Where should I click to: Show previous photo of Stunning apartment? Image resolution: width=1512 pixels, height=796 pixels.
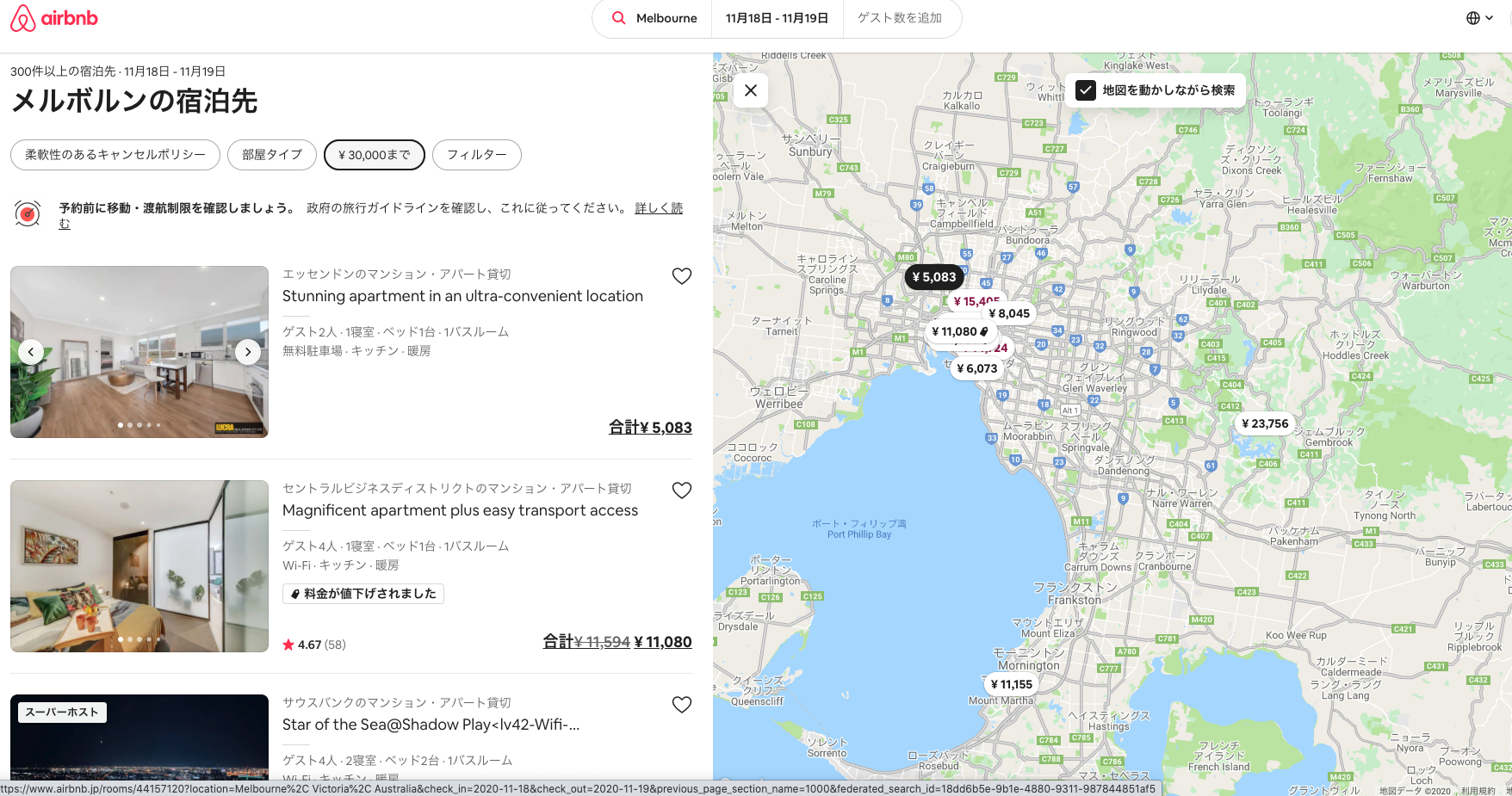tap(31, 351)
